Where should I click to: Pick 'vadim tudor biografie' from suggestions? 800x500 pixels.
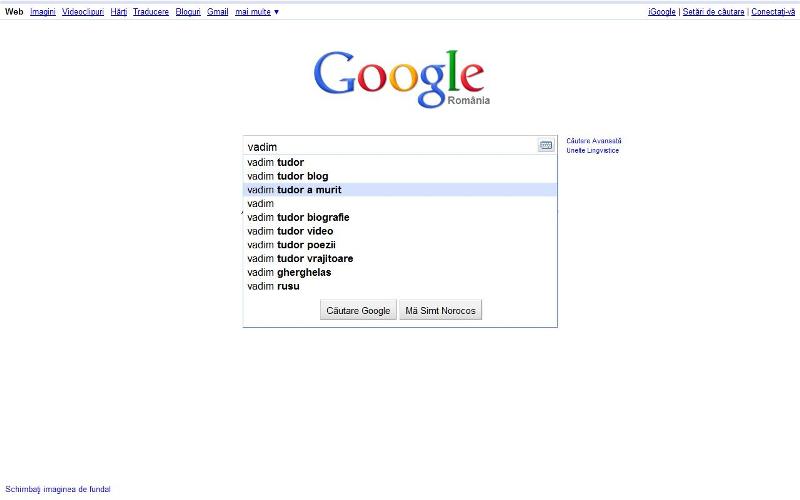click(298, 217)
